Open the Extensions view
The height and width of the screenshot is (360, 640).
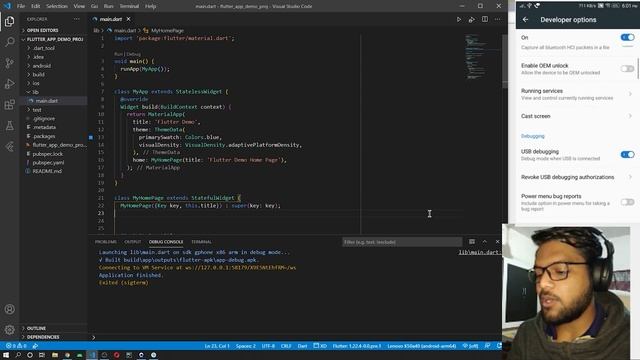[x=9, y=104]
